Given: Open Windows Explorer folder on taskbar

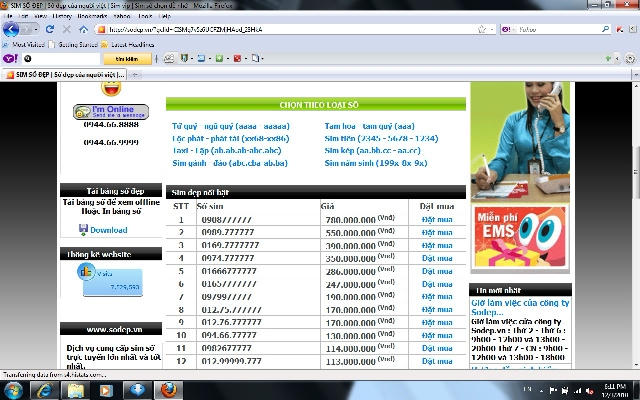Looking at the screenshot, I should 75,389.
